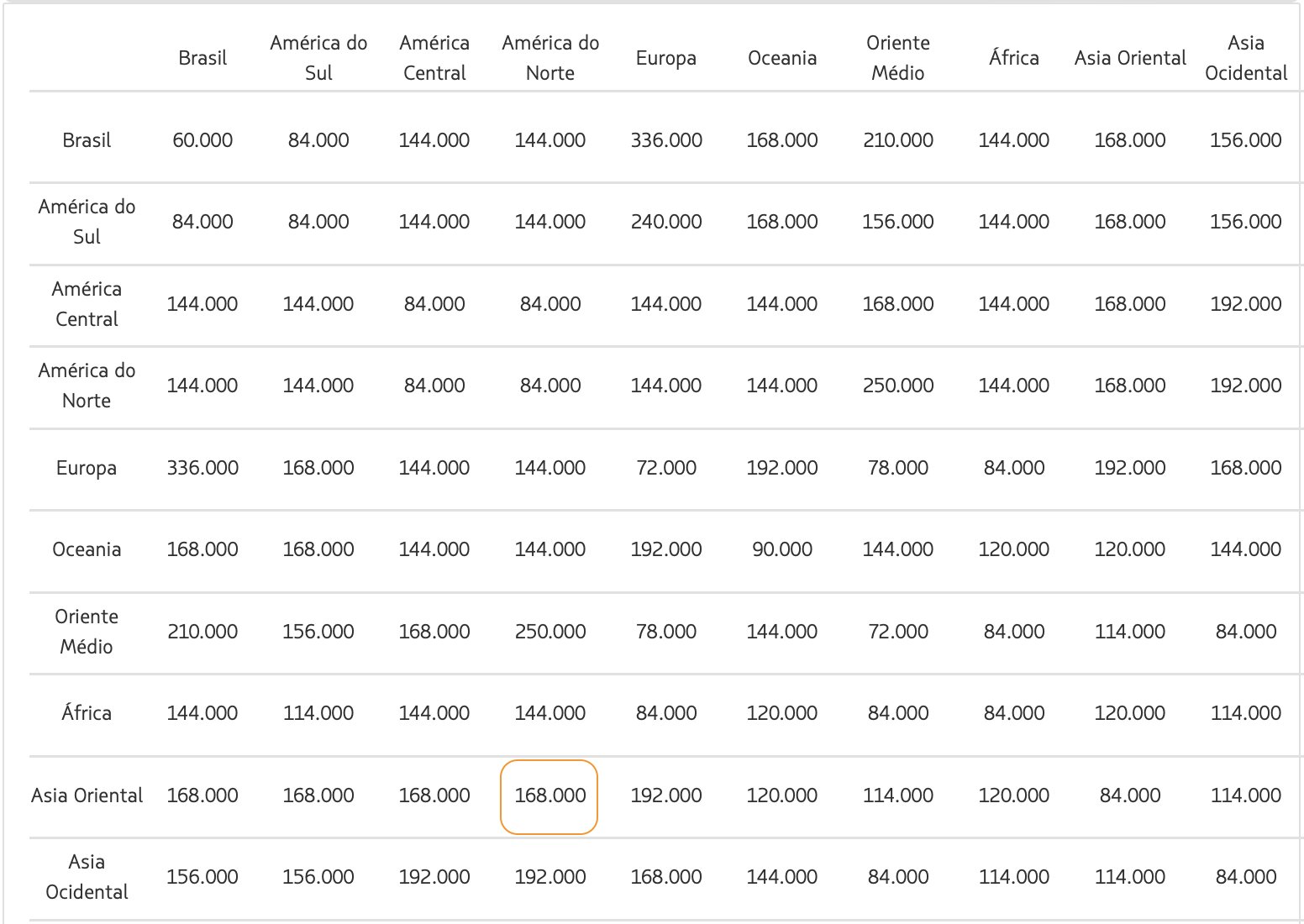The height and width of the screenshot is (924, 1304).
Task: Click 90.000 in the Oceania row
Action: pos(781,549)
